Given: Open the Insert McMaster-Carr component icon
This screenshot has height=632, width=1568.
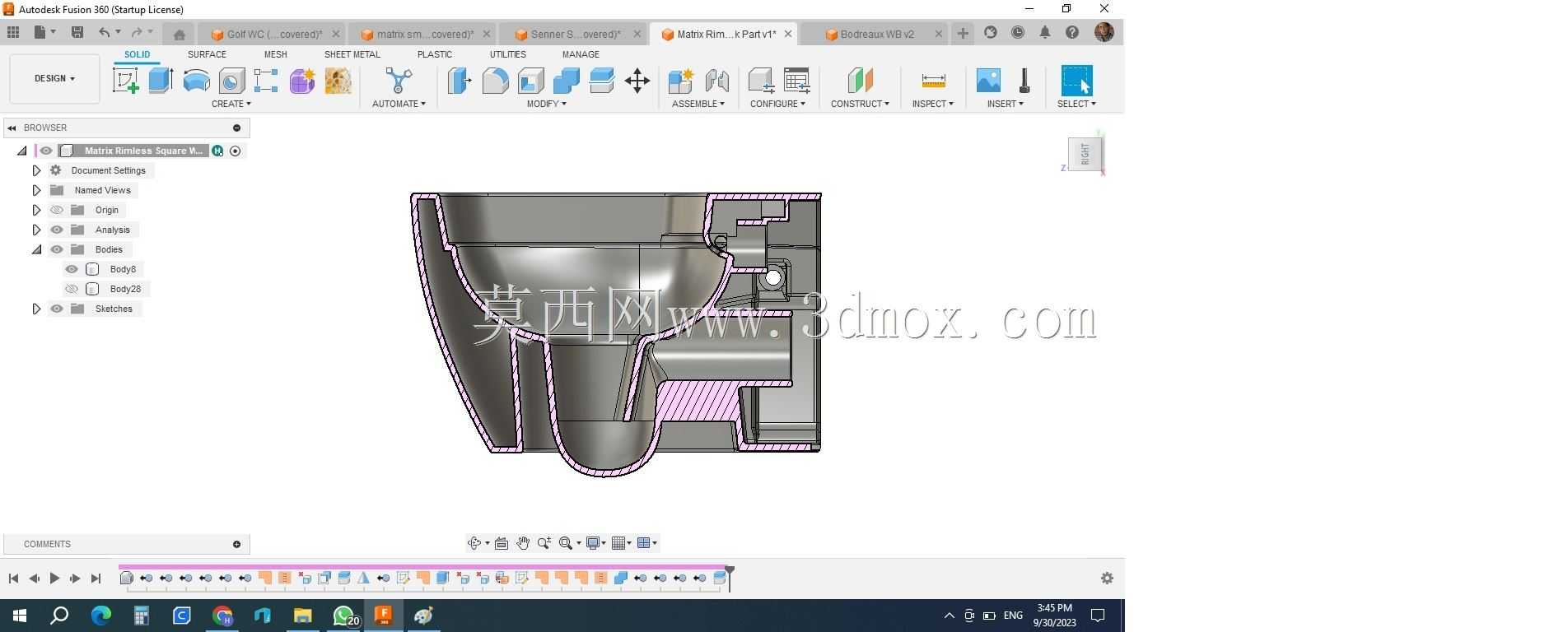Looking at the screenshot, I should (1024, 81).
